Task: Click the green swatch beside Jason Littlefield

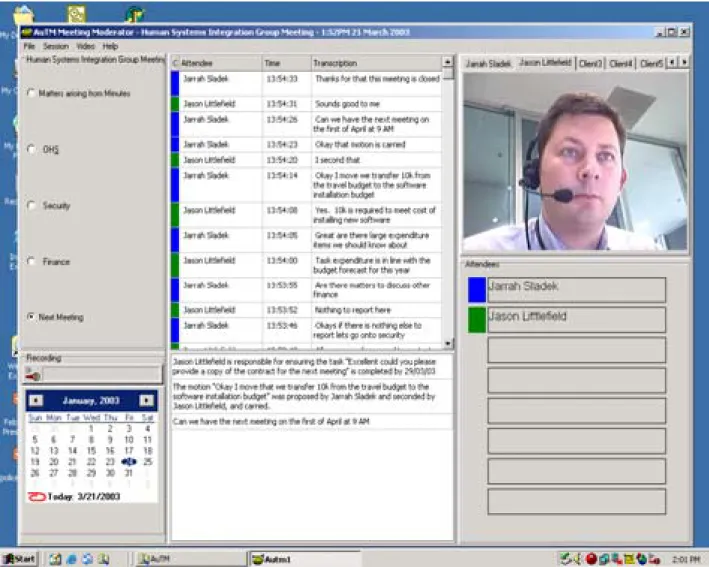Action: 477,320
